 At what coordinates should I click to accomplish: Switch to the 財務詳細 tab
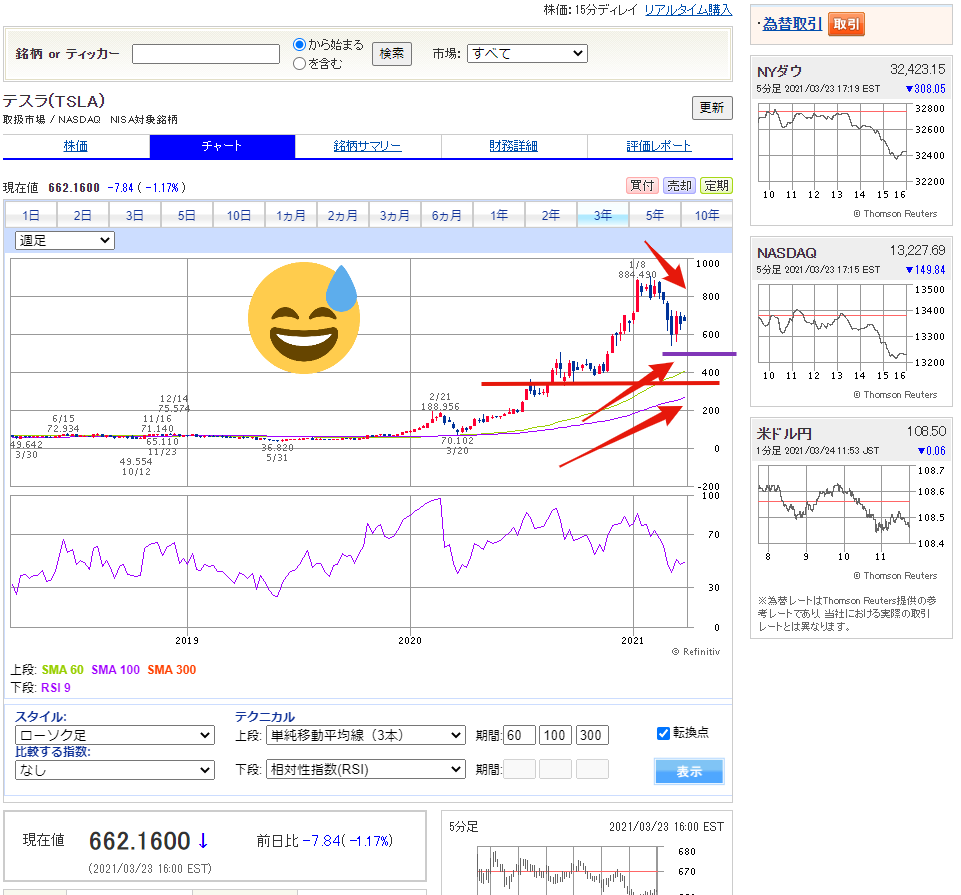click(x=514, y=146)
